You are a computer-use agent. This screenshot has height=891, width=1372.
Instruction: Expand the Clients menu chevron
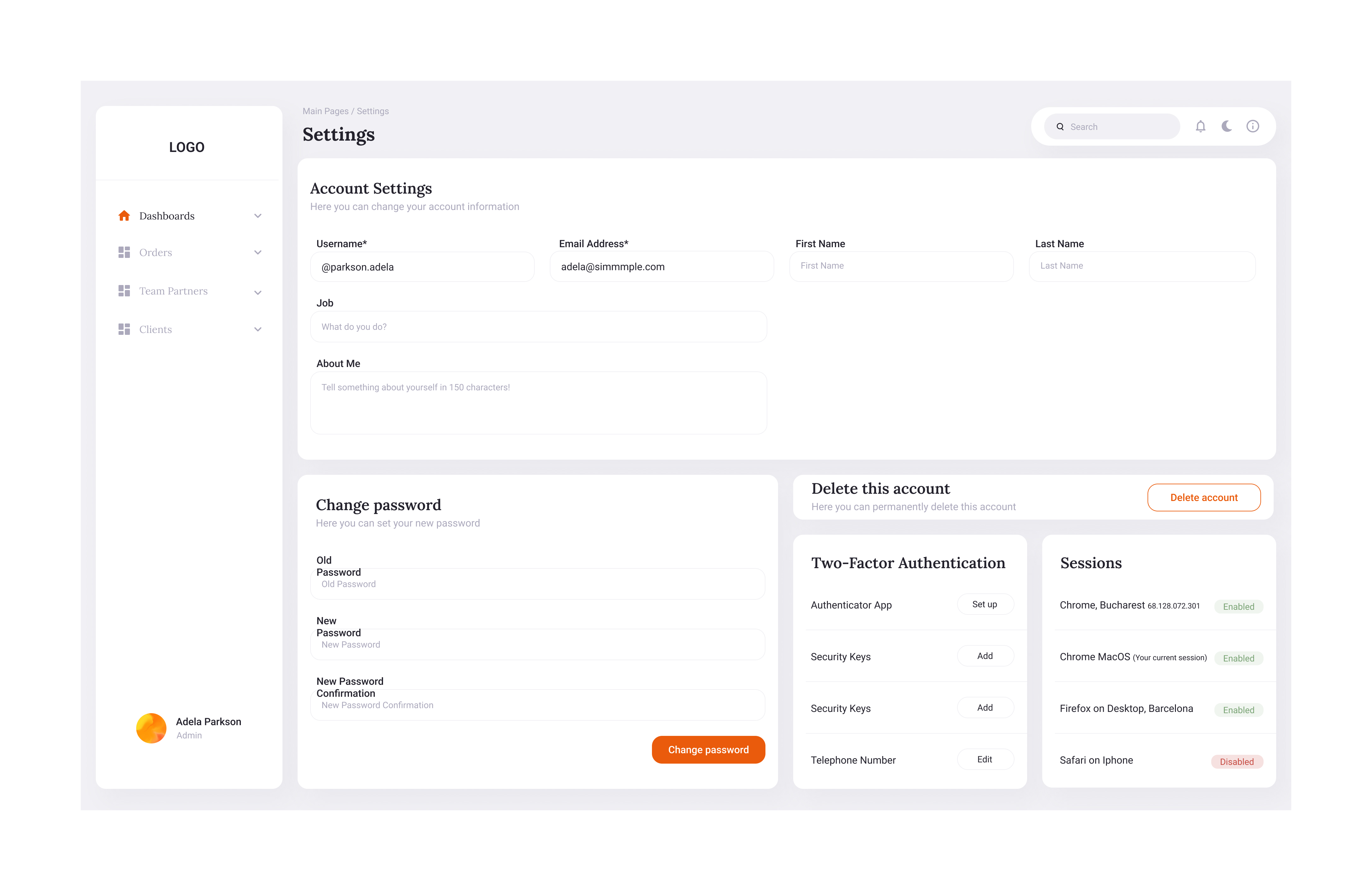tap(258, 329)
